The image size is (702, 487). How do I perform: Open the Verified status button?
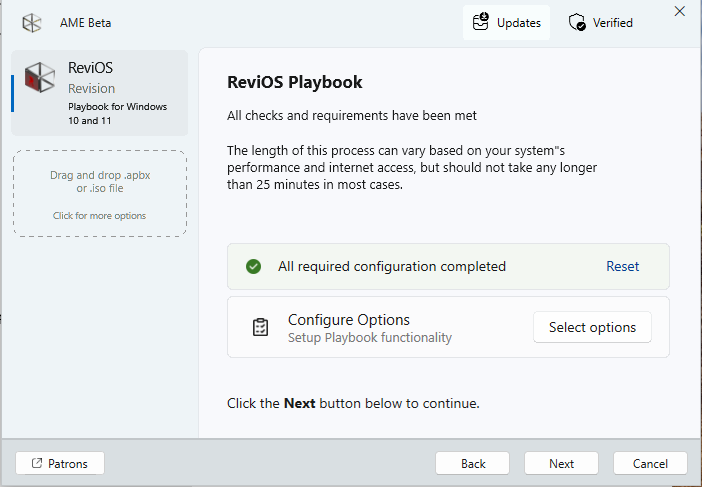click(600, 22)
